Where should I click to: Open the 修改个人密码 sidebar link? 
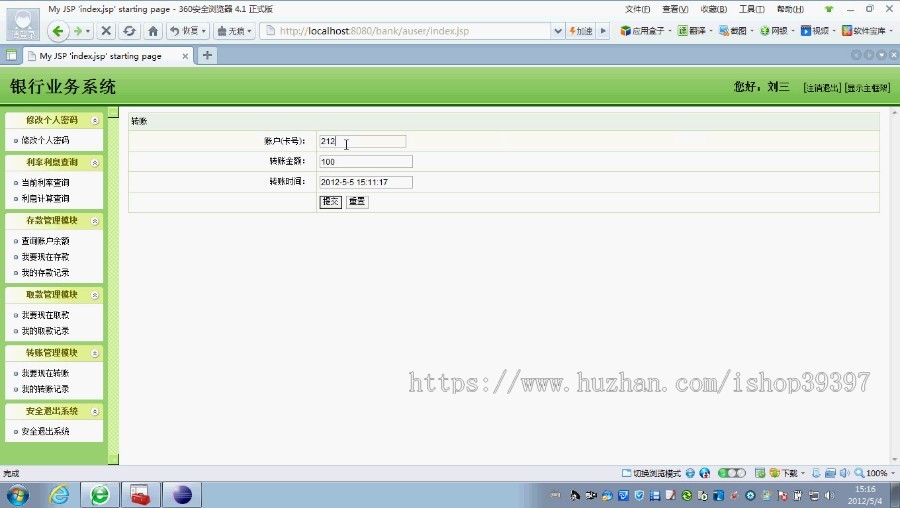point(45,140)
